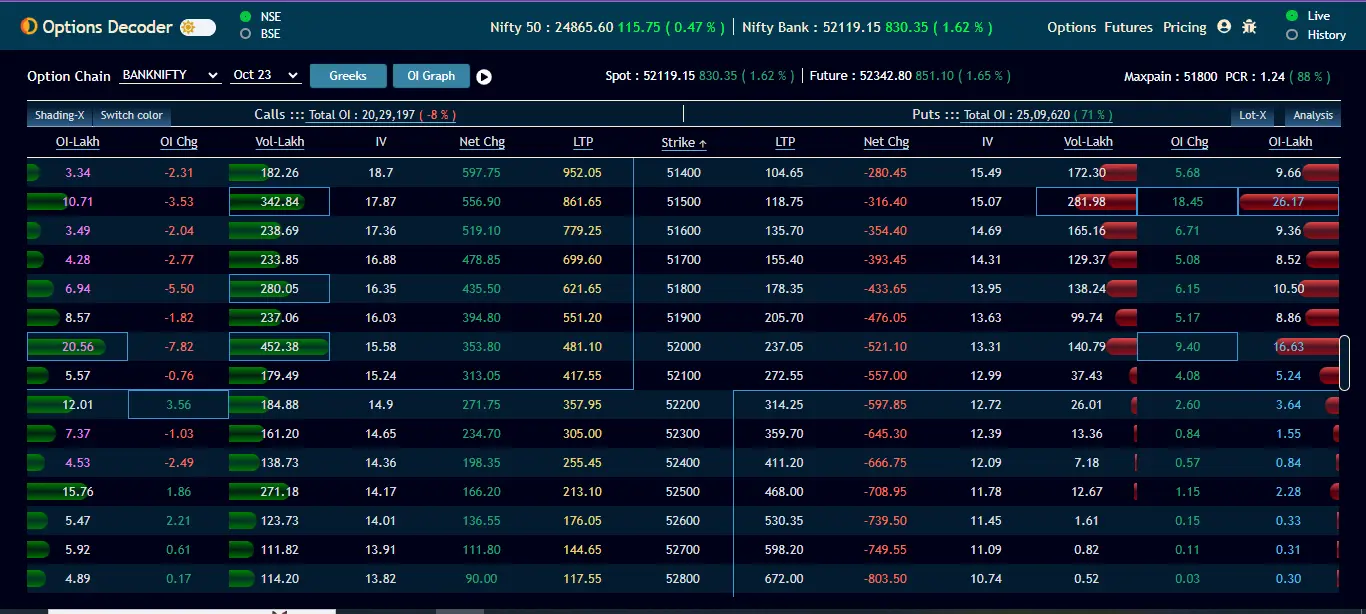This screenshot has width=1366, height=614.
Task: Open the user profile icon
Action: (1225, 27)
